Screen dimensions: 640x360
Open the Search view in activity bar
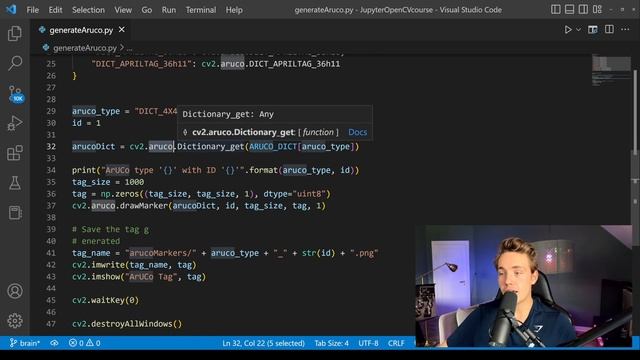click(x=15, y=63)
